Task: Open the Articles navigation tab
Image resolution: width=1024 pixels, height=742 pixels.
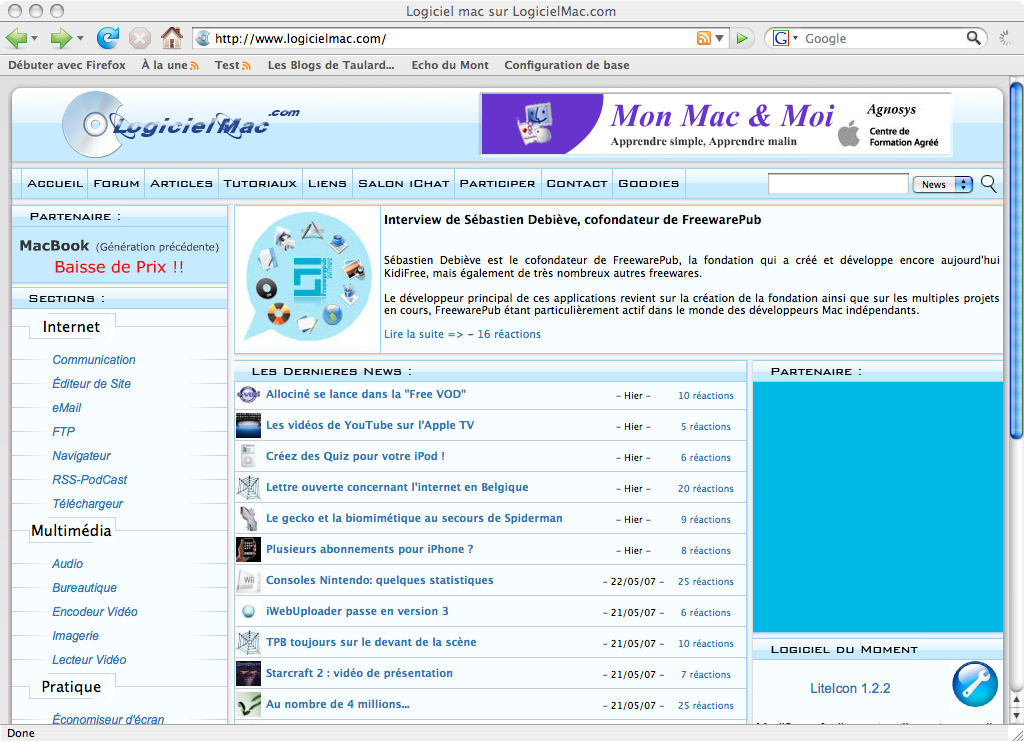Action: [x=182, y=184]
